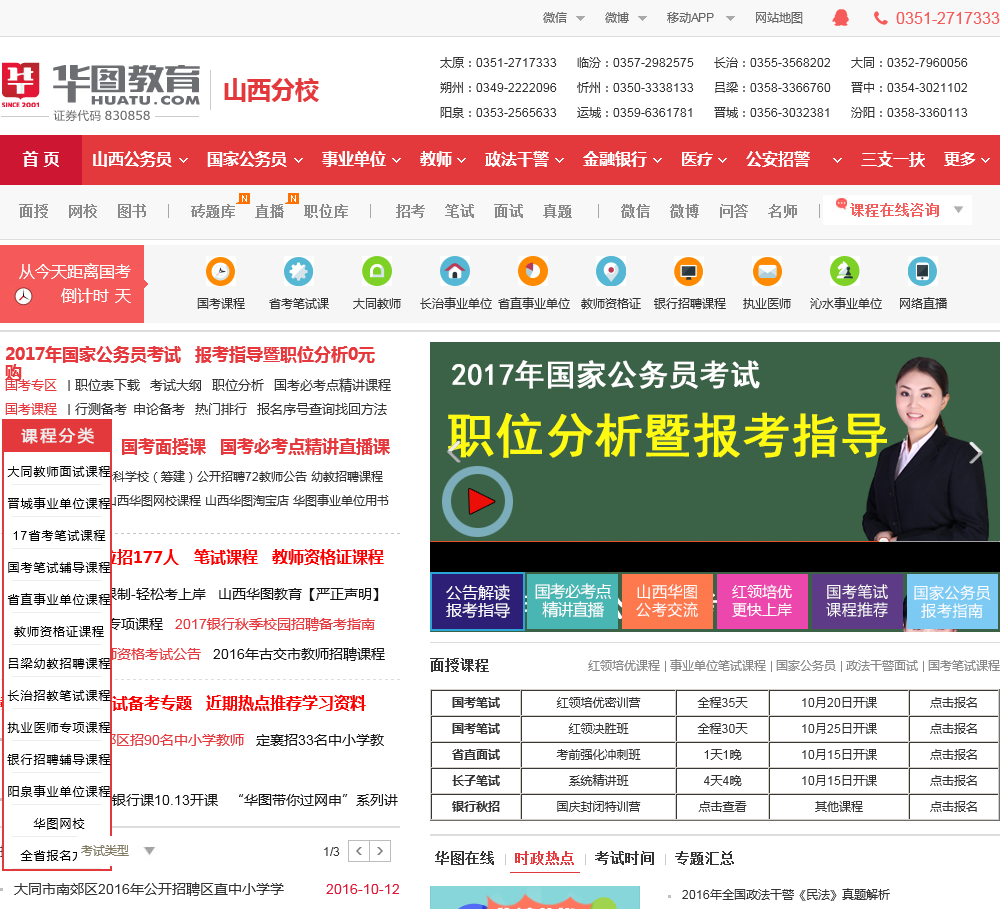Open the 职位表下载 link
This screenshot has width=1000, height=909.
[107, 385]
